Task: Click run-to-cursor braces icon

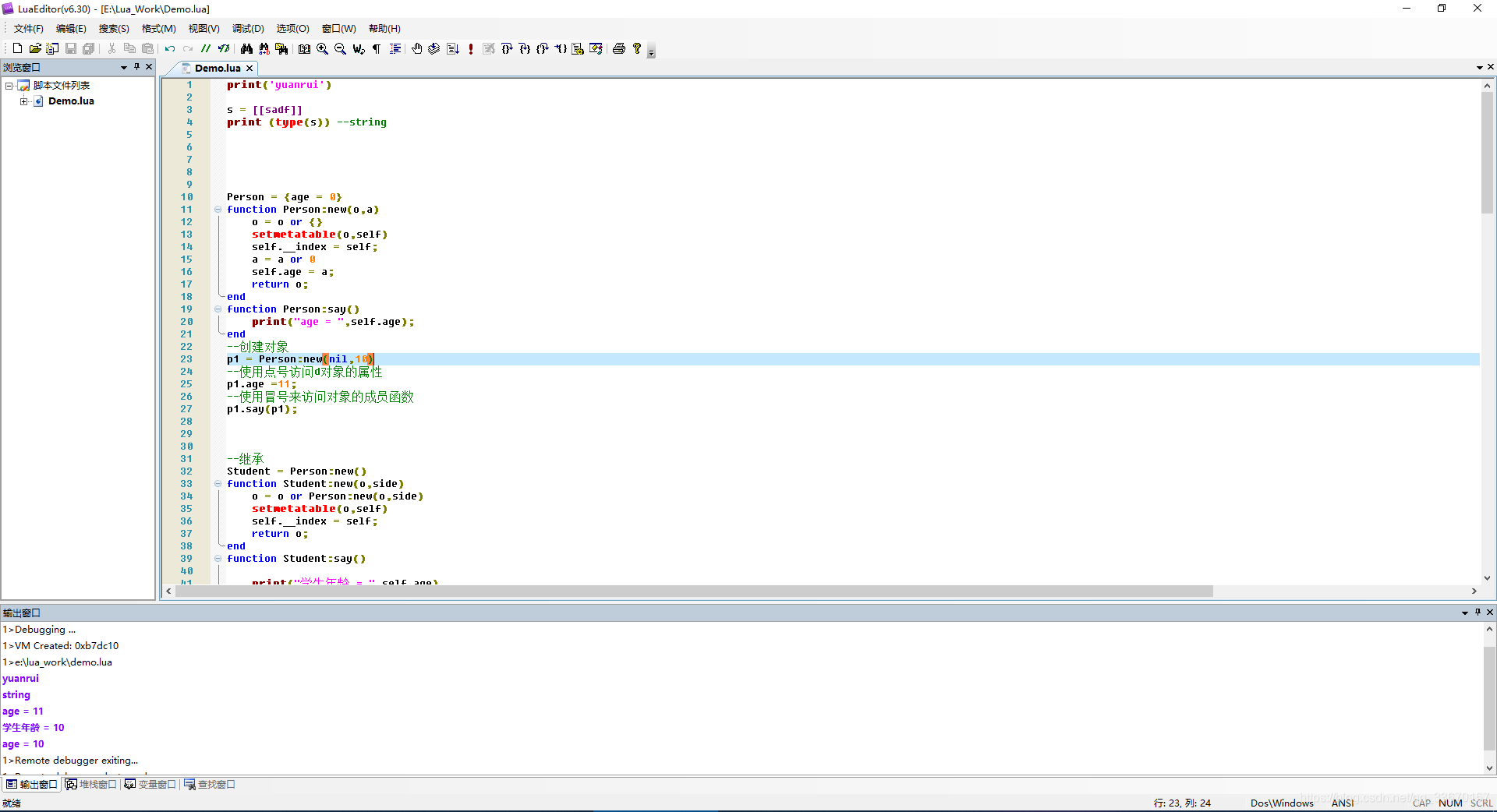Action: click(561, 48)
